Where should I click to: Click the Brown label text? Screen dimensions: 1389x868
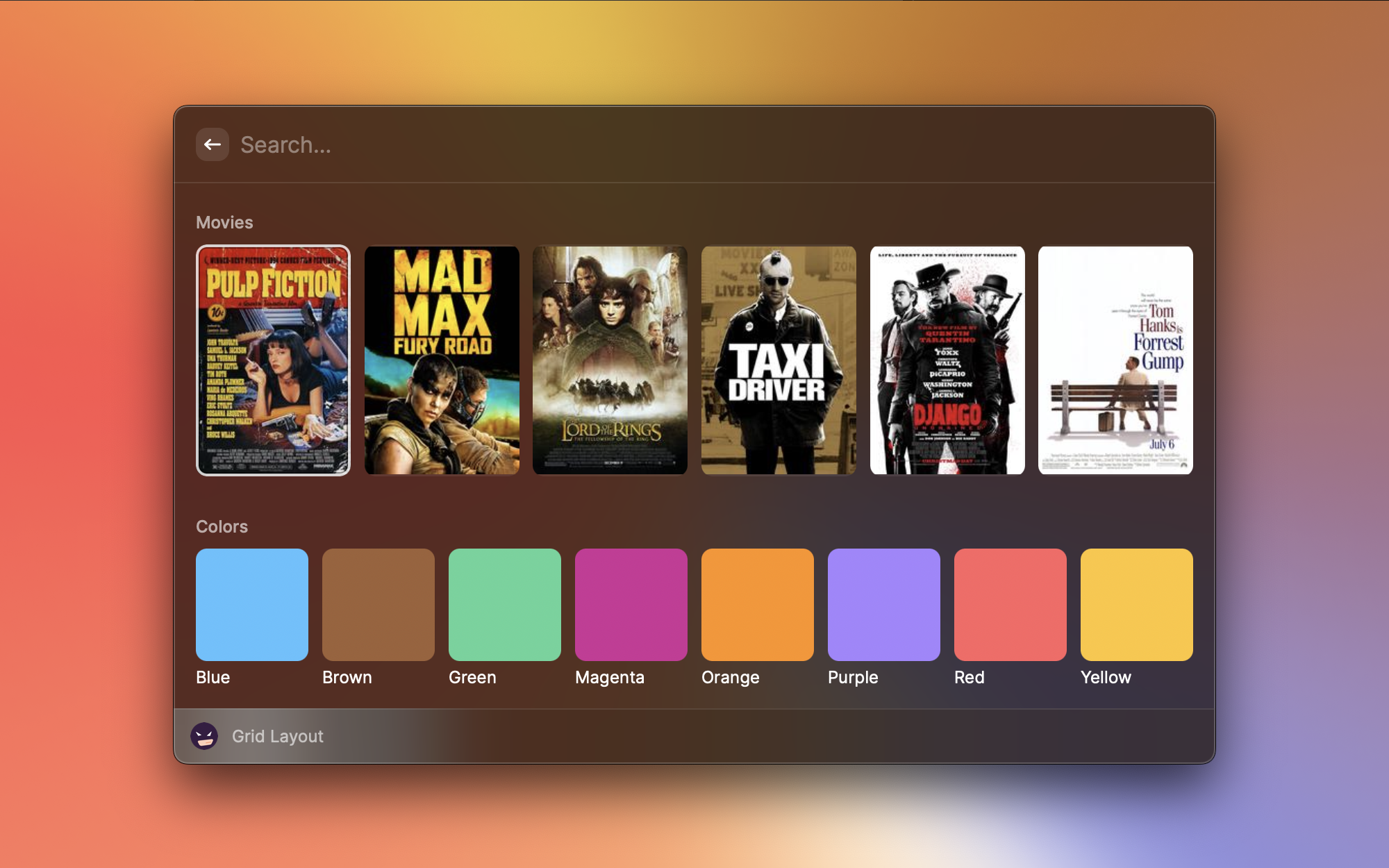347,677
